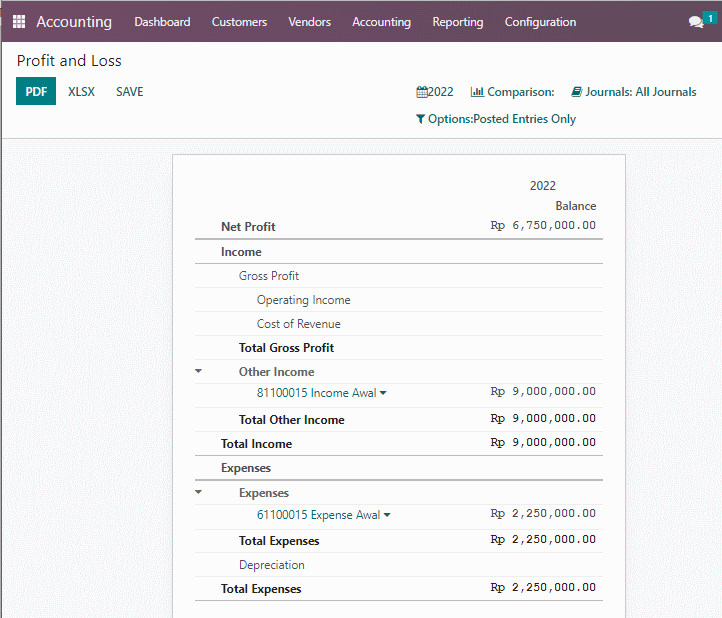This screenshot has width=722, height=618.
Task: Click the SAVE button
Action: (129, 92)
